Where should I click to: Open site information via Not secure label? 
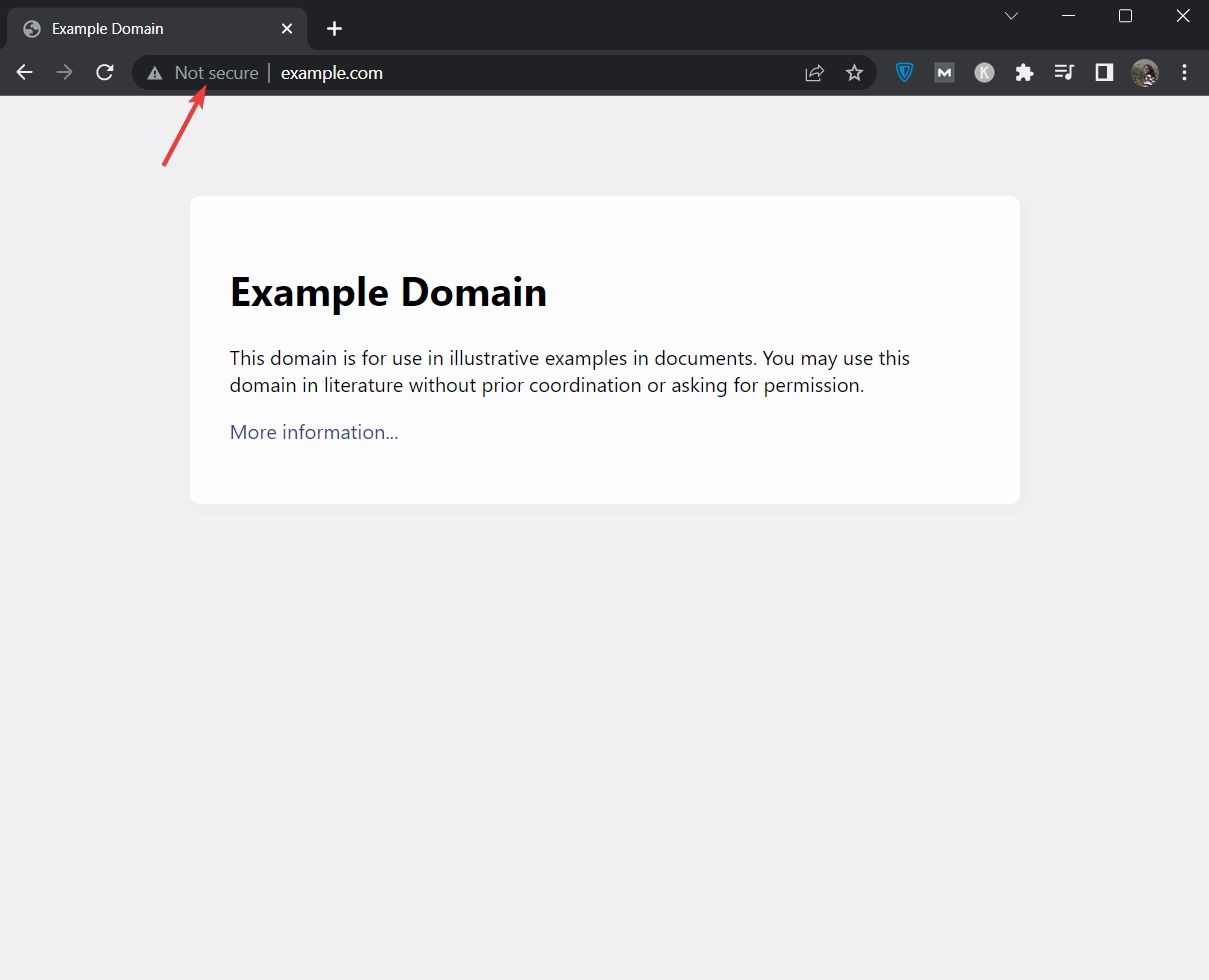click(215, 72)
